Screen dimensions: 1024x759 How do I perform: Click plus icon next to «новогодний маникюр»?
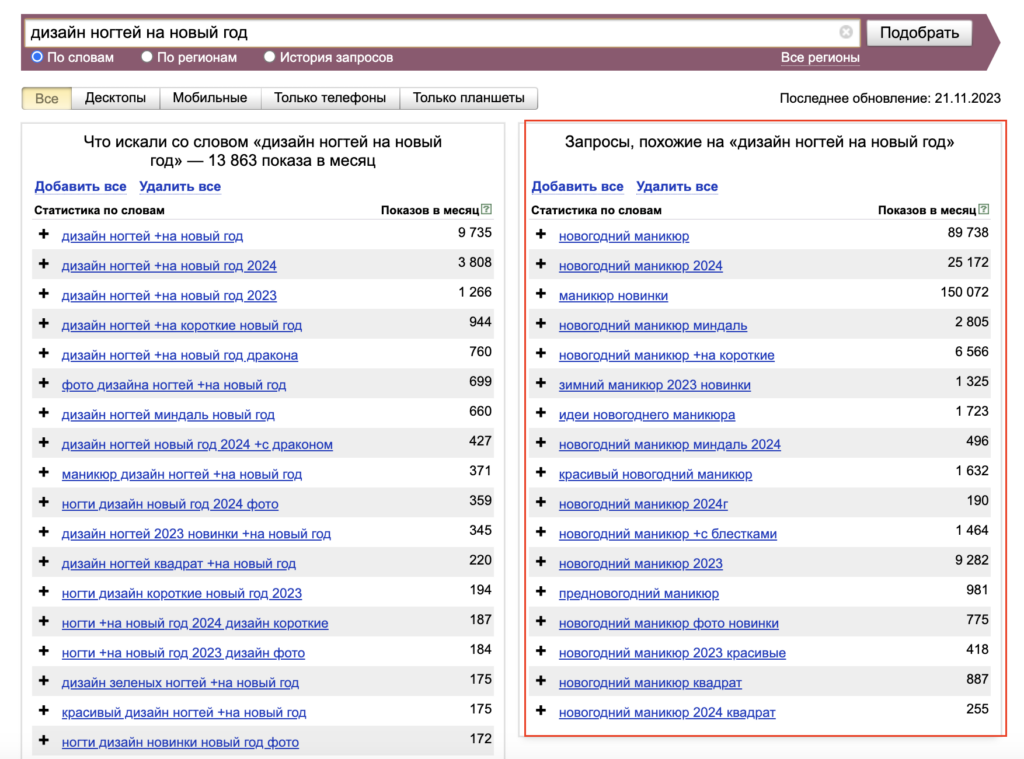[541, 235]
